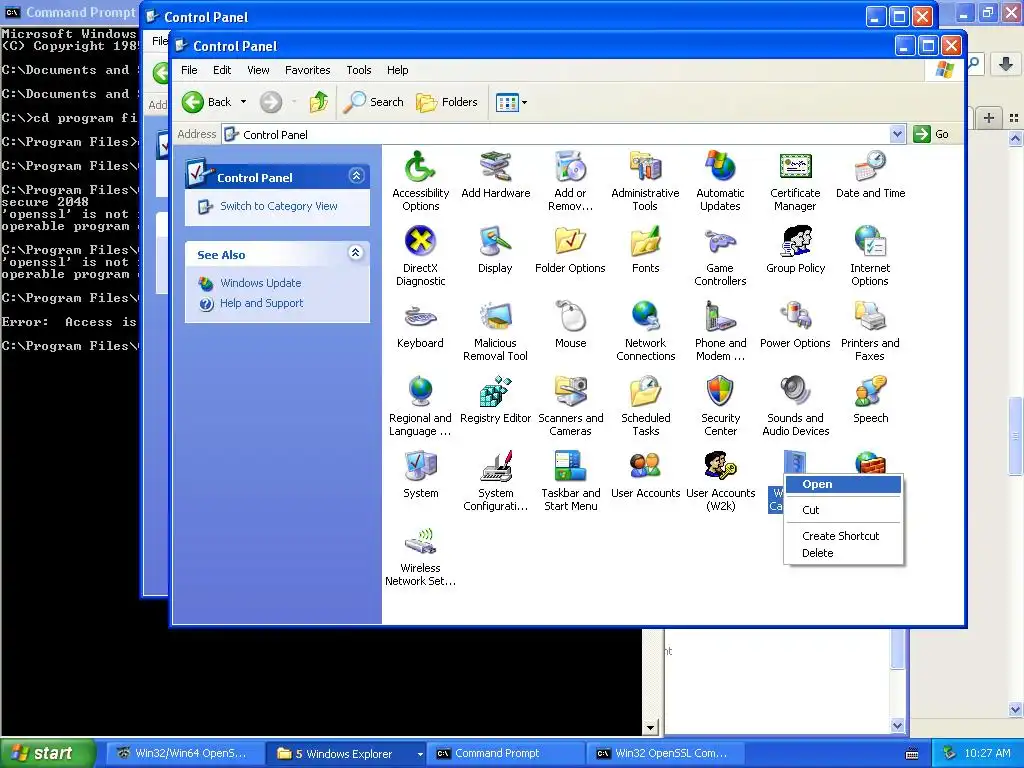This screenshot has width=1024, height=768.
Task: Open Internet Options icon
Action: [x=871, y=242]
